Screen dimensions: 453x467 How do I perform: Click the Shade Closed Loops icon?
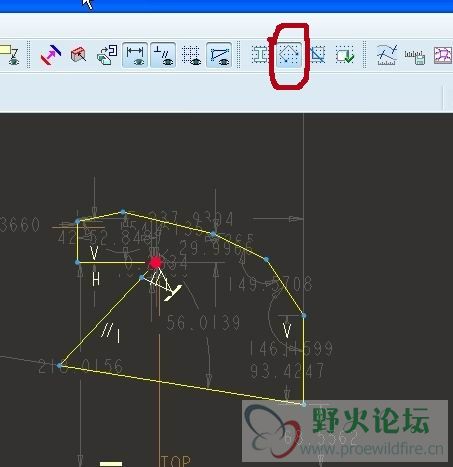coord(260,55)
